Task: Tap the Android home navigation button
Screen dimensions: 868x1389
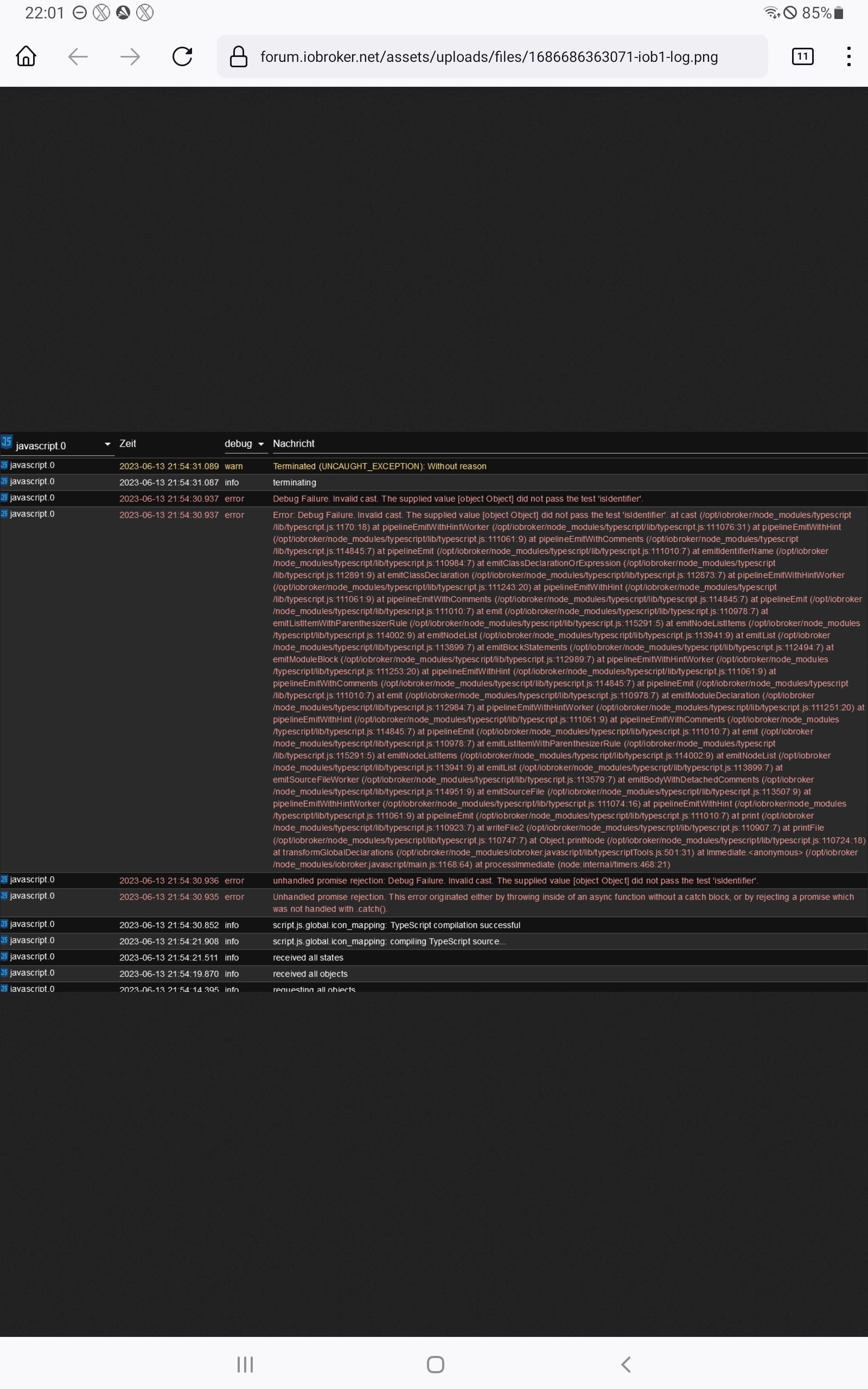Action: tap(435, 1365)
